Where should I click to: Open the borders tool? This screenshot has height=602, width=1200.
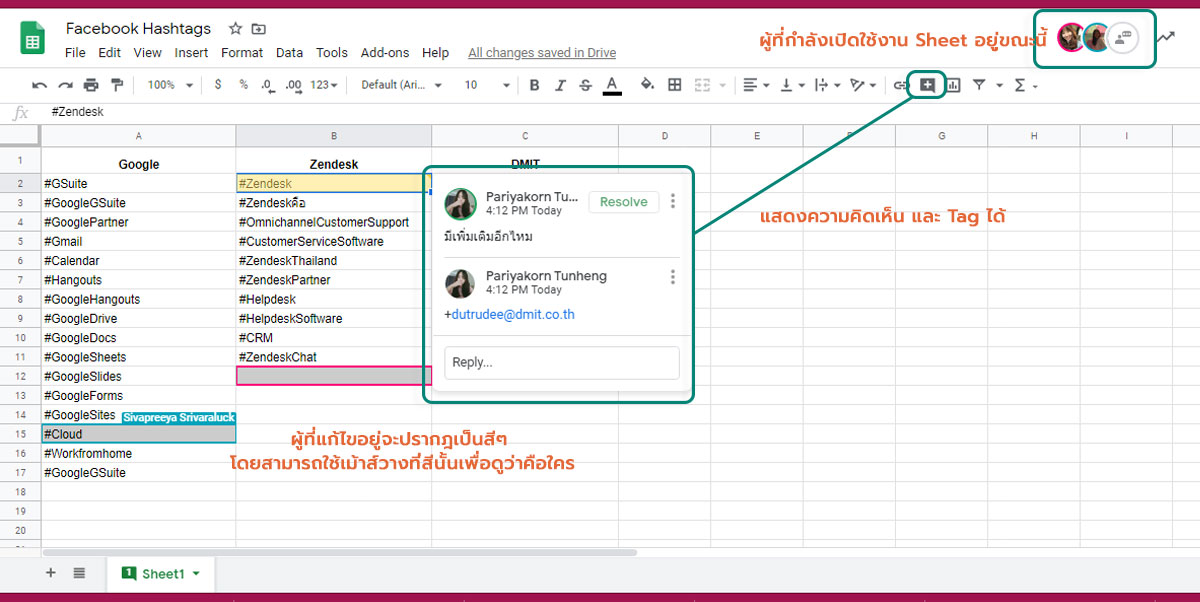(675, 85)
